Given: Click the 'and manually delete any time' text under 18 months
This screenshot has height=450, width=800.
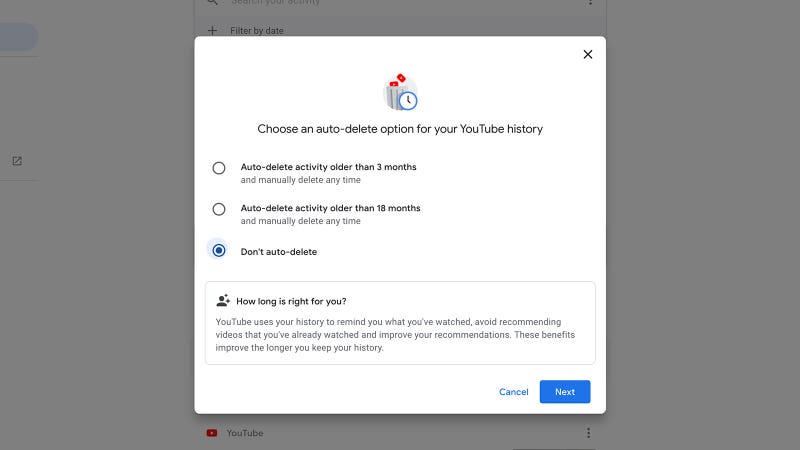Looking at the screenshot, I should (x=301, y=221).
